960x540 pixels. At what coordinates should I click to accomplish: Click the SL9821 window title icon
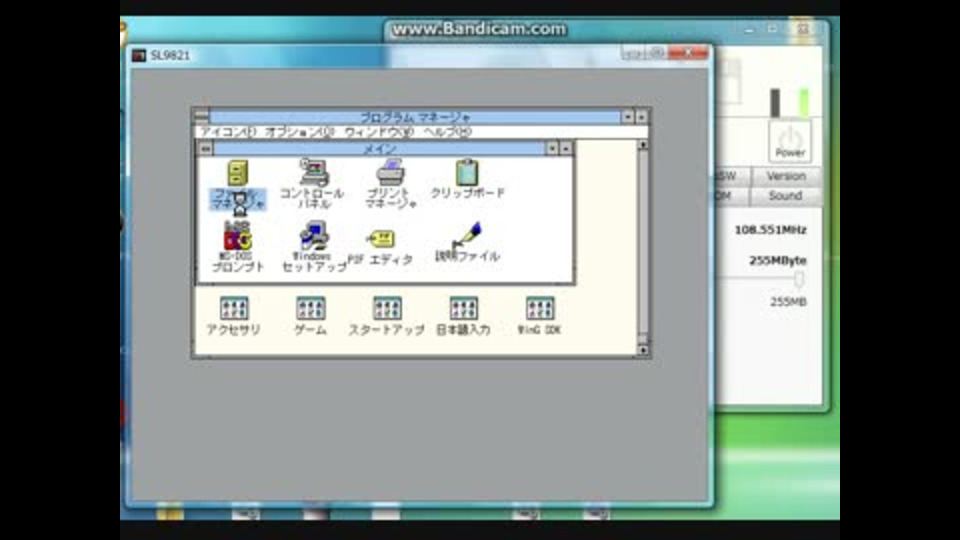[x=139, y=55]
